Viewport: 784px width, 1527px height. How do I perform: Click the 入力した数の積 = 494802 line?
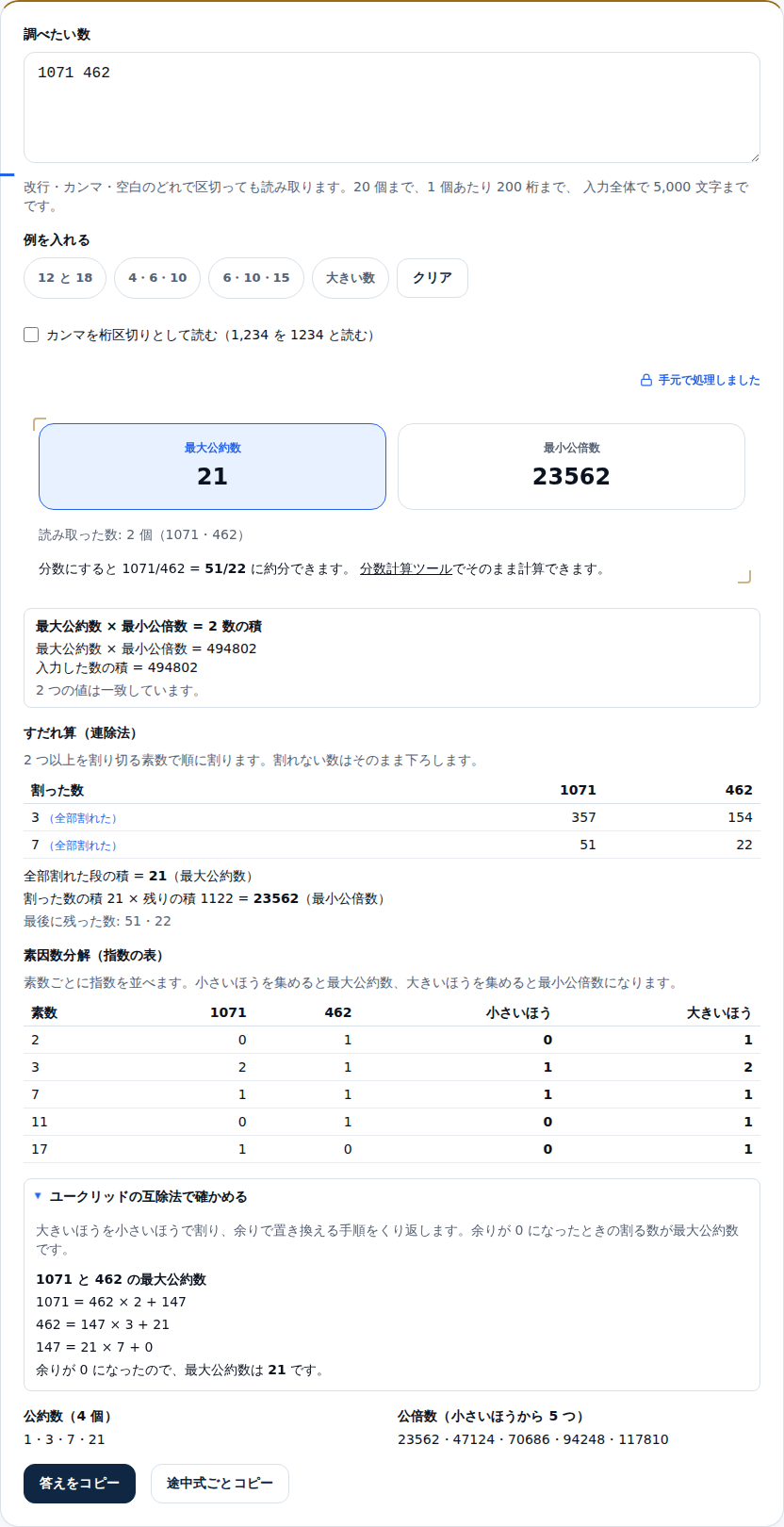(117, 668)
